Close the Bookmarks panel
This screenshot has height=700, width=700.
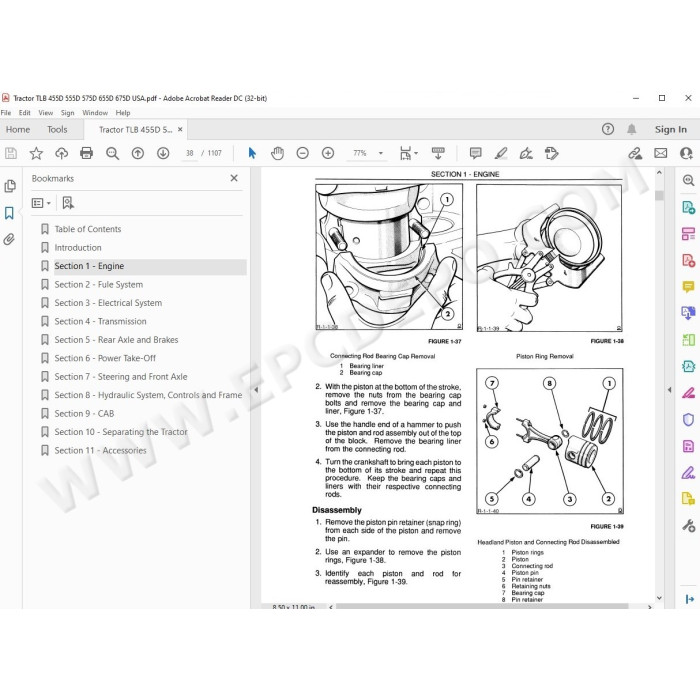(x=234, y=178)
